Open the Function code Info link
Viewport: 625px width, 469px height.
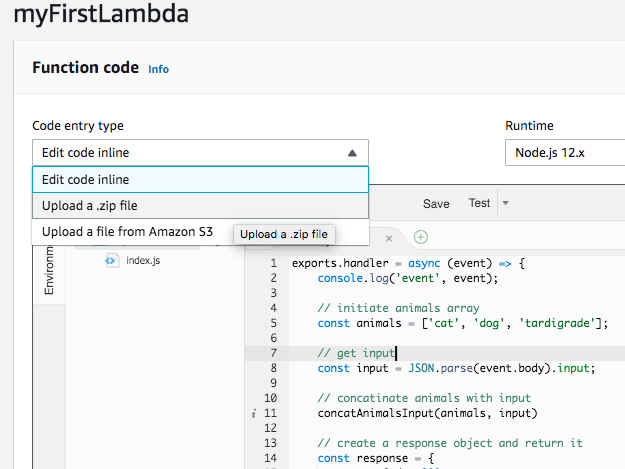coord(158,69)
